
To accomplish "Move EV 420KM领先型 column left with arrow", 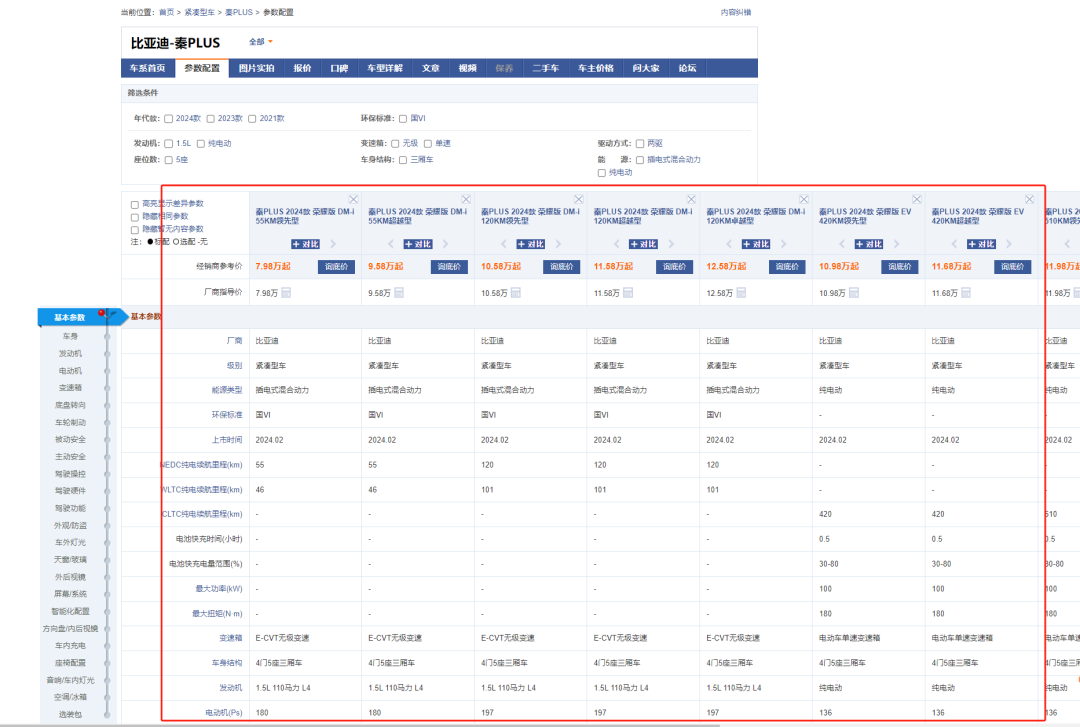I will point(841,244).
